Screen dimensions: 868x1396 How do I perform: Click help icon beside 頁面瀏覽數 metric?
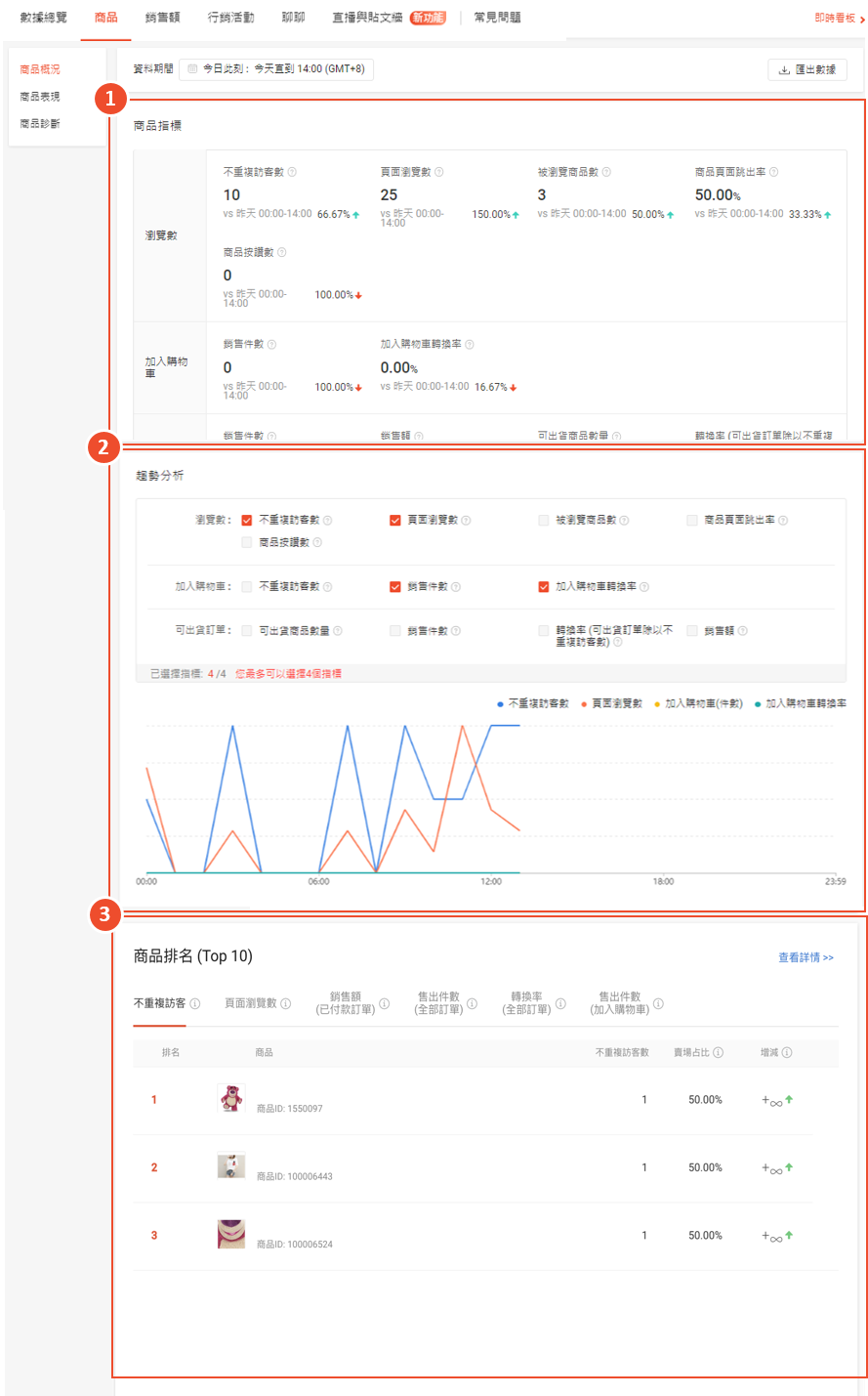coord(438,172)
